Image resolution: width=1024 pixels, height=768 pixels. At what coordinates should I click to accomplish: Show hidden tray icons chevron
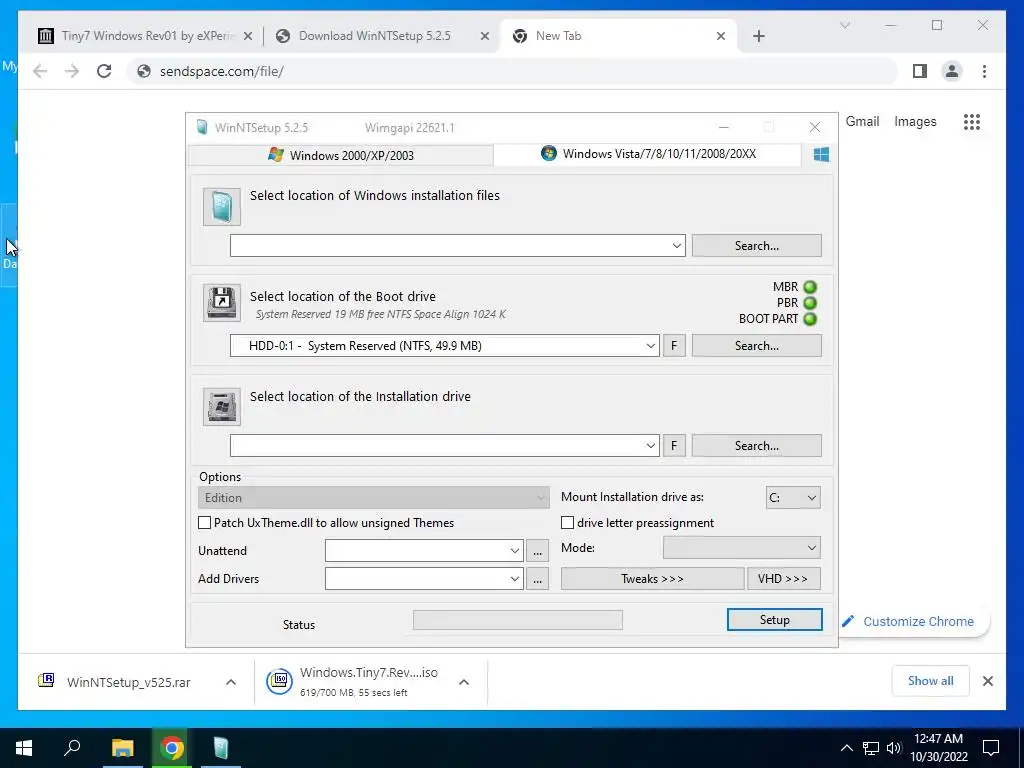coord(846,748)
